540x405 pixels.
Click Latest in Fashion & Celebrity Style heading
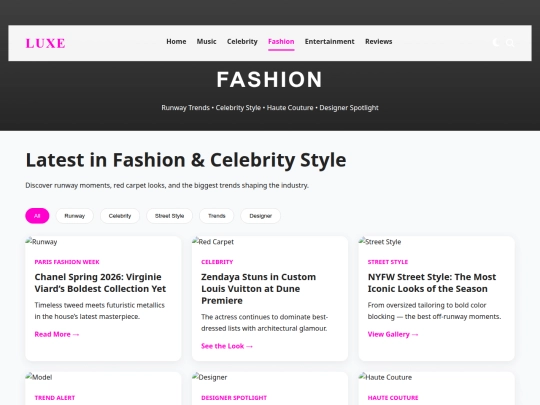[x=186, y=160]
